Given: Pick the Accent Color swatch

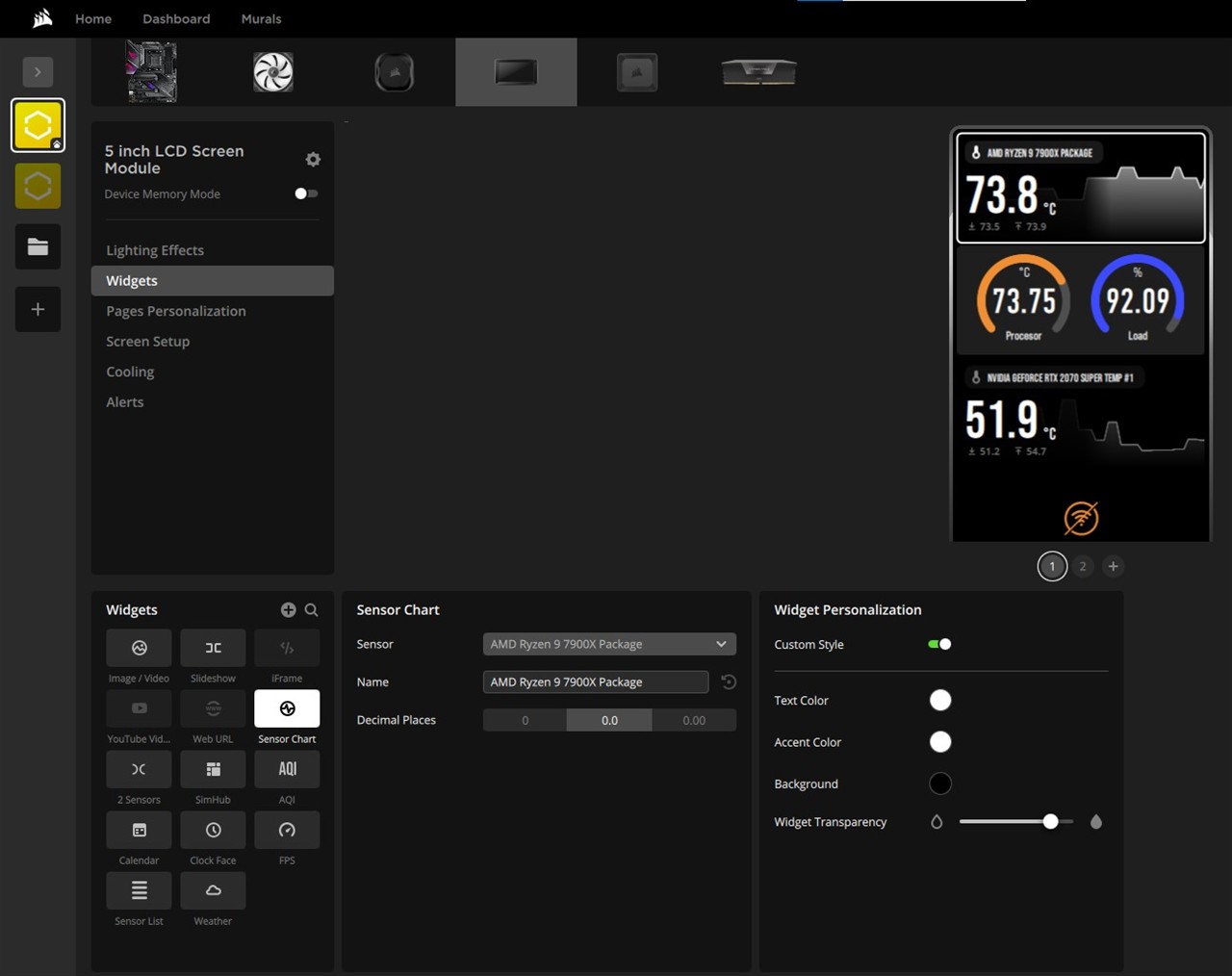Looking at the screenshot, I should [940, 742].
